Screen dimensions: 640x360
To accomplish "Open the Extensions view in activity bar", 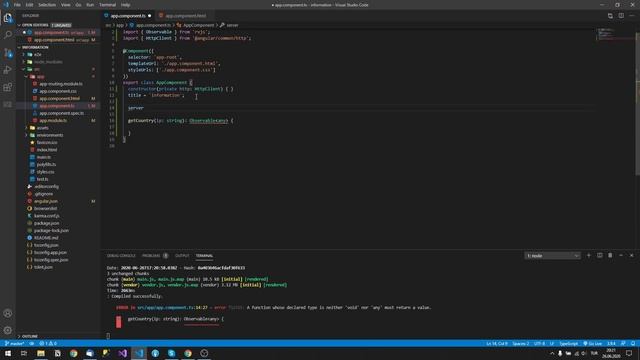I will pyautogui.click(x=8, y=87).
